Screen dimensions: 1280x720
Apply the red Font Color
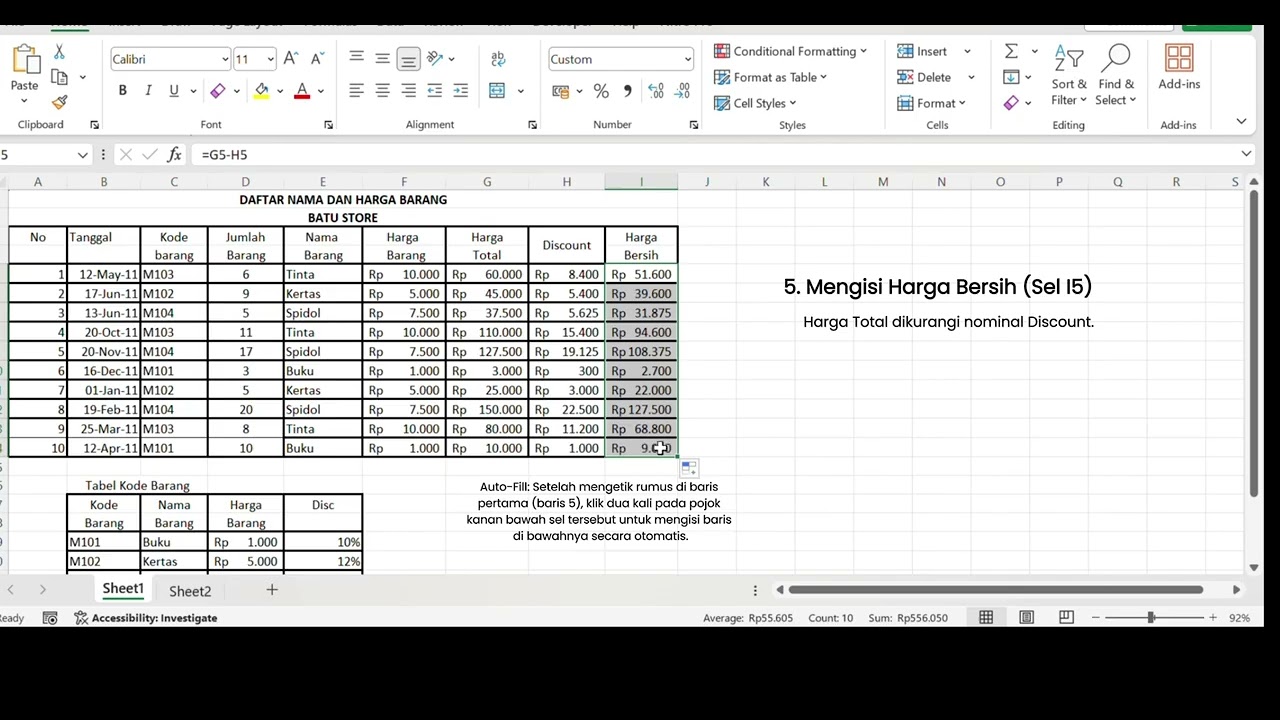(302, 91)
